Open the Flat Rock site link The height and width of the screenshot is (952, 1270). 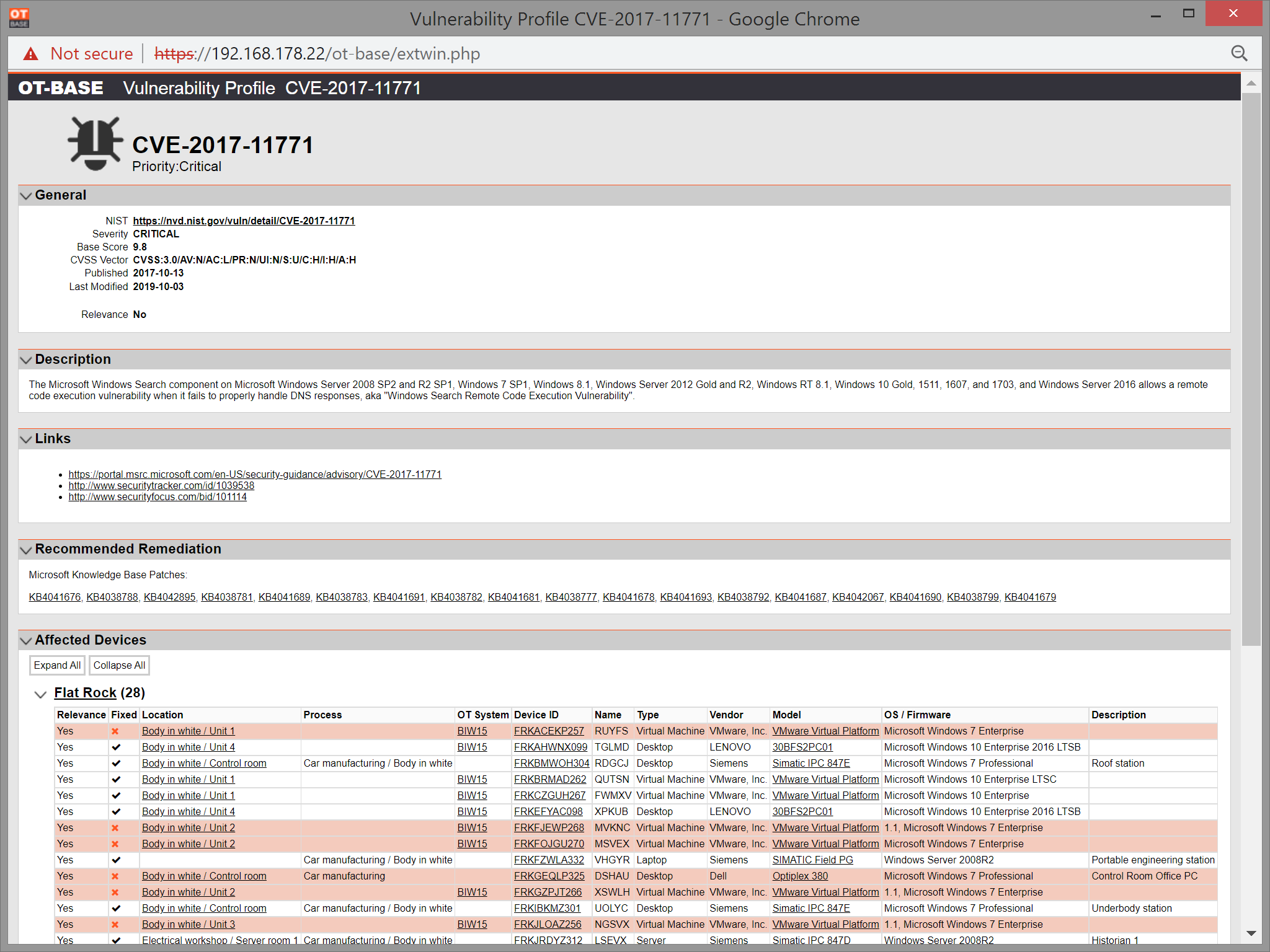[x=85, y=693]
